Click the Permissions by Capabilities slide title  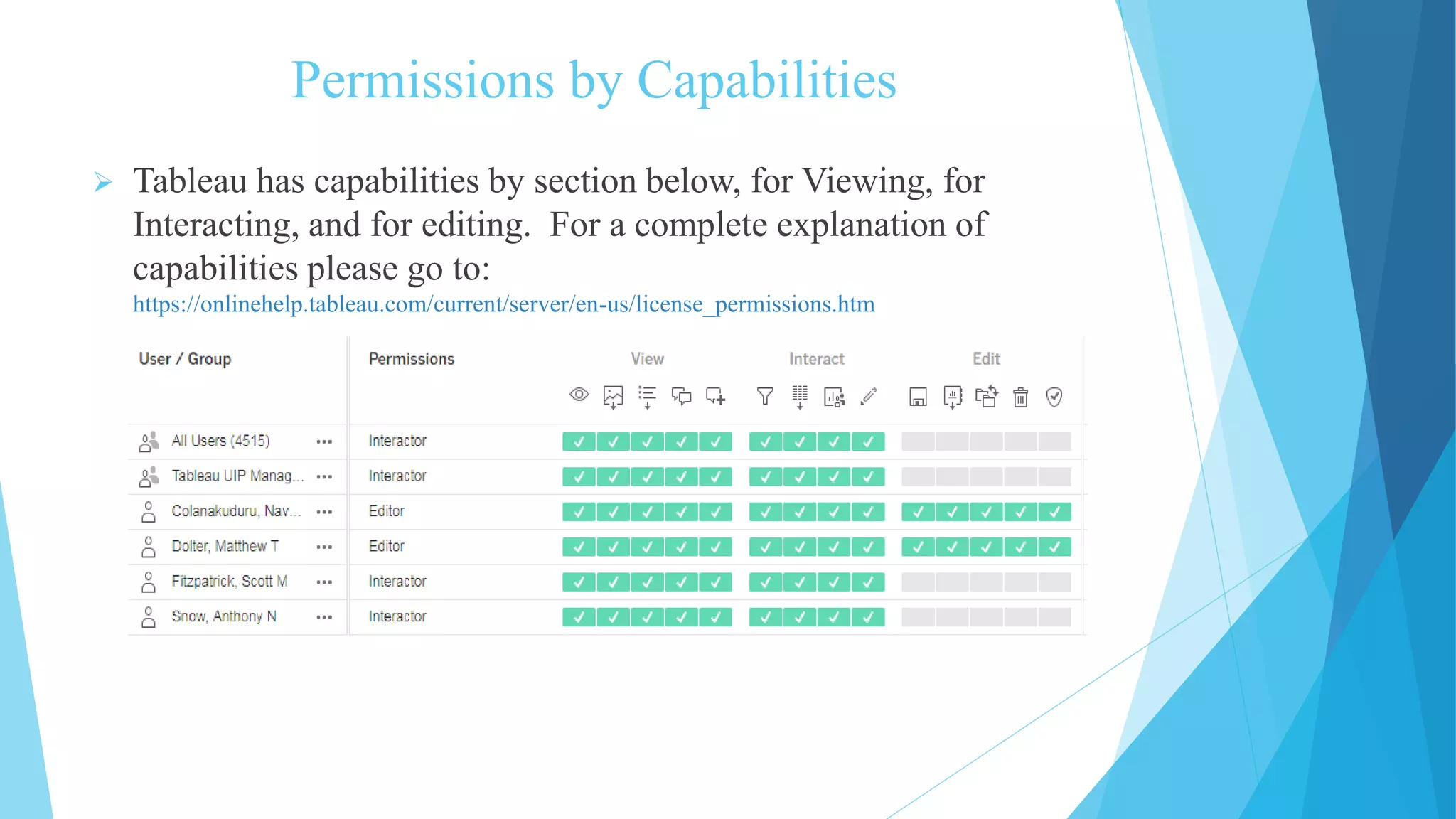(x=594, y=81)
